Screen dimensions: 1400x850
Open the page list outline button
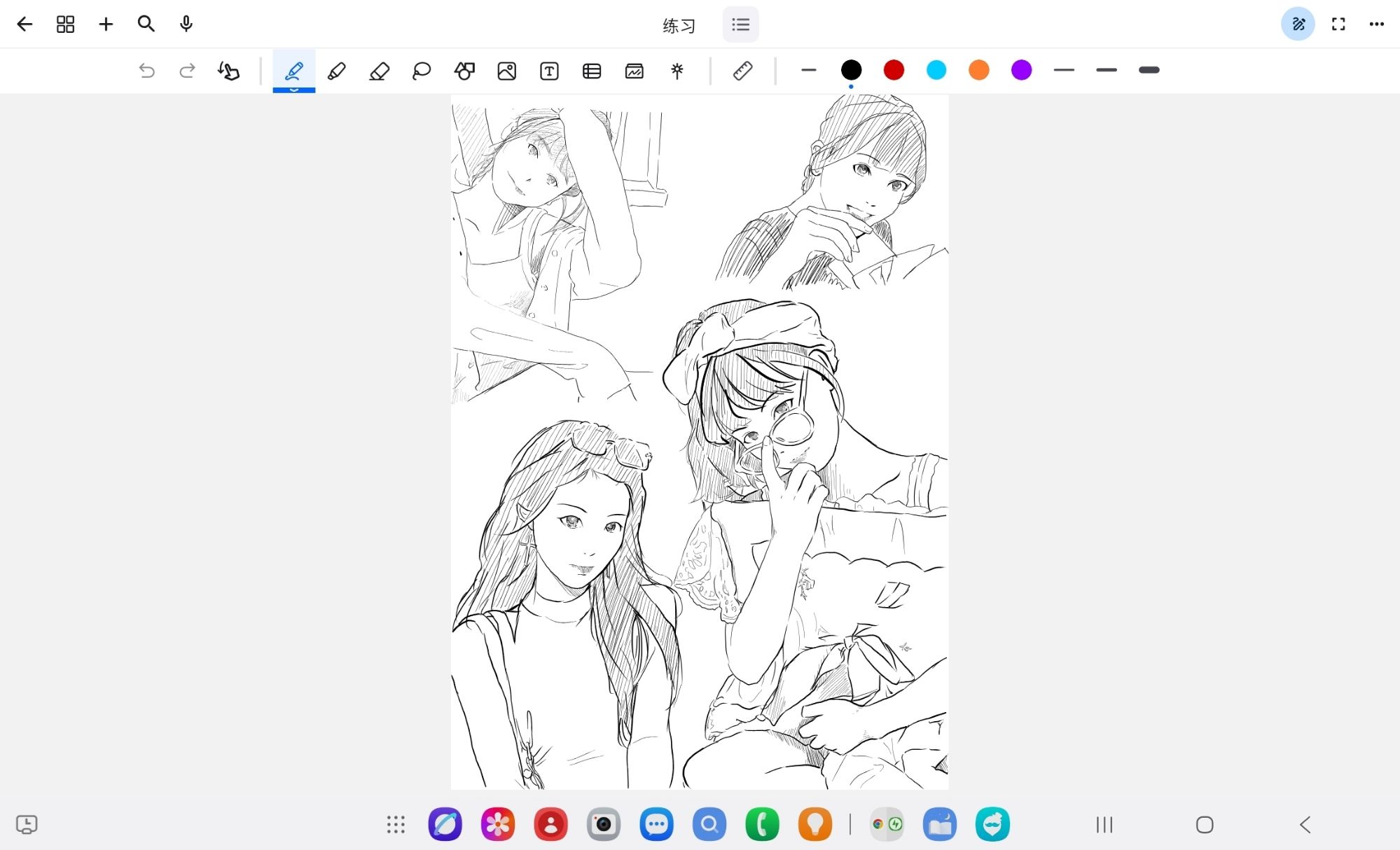point(740,25)
